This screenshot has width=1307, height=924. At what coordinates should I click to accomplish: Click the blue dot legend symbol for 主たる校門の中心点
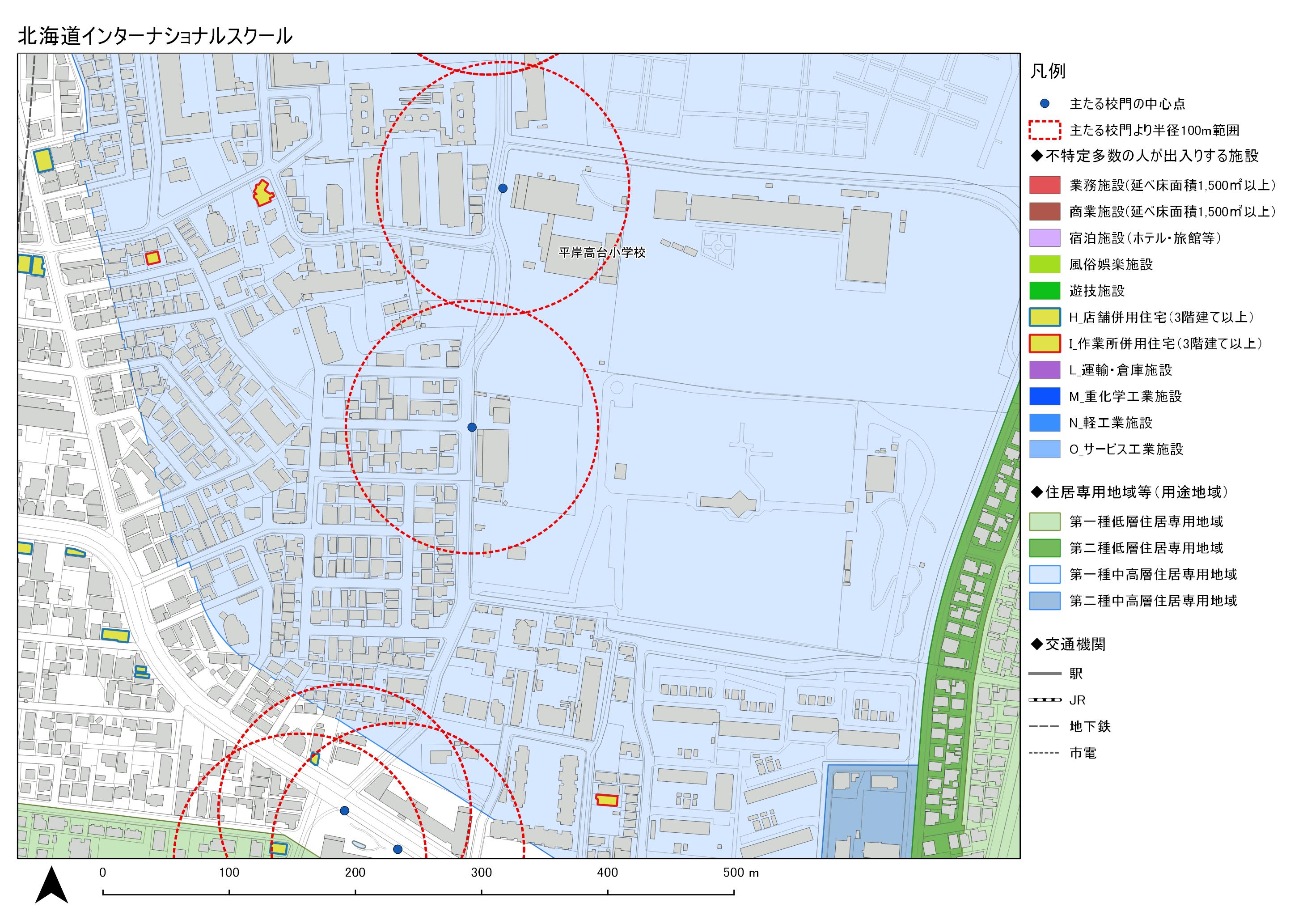coord(1045,104)
